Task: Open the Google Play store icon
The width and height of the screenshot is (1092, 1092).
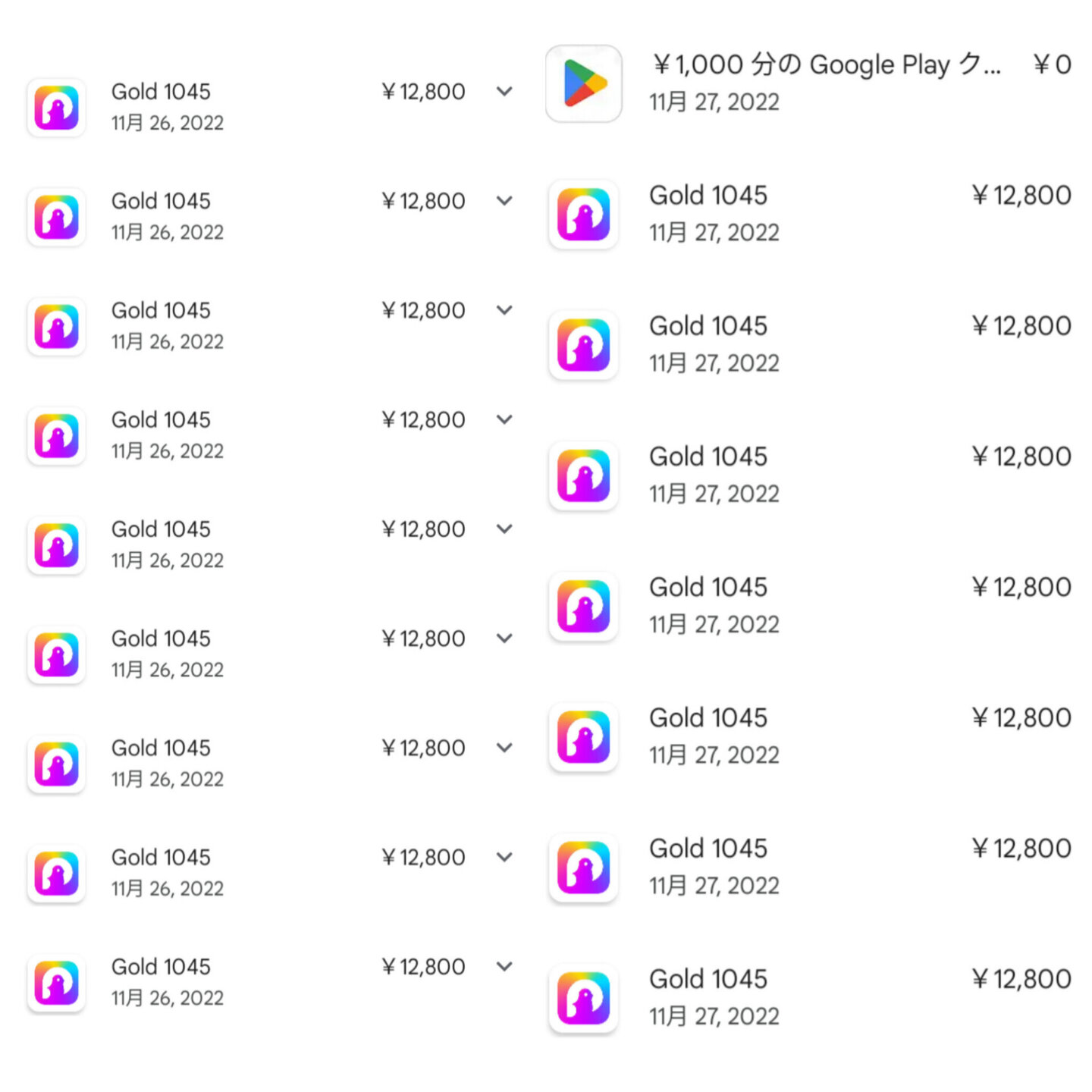Action: coord(583,83)
